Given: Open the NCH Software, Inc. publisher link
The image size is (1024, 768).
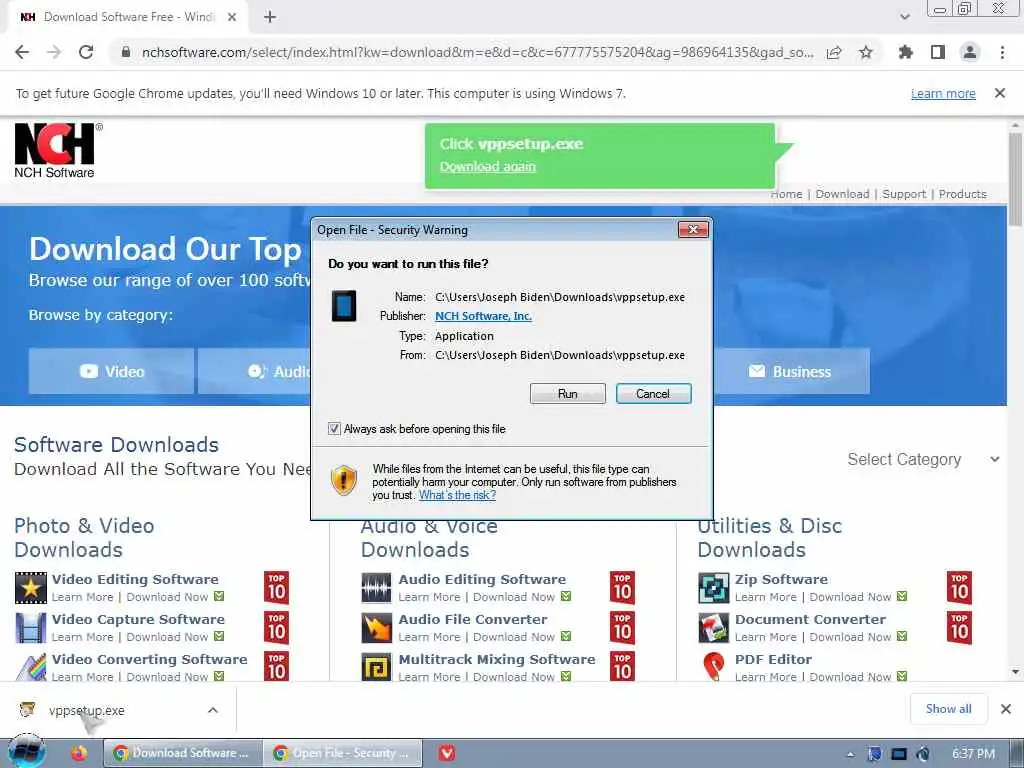Looking at the screenshot, I should (483, 316).
